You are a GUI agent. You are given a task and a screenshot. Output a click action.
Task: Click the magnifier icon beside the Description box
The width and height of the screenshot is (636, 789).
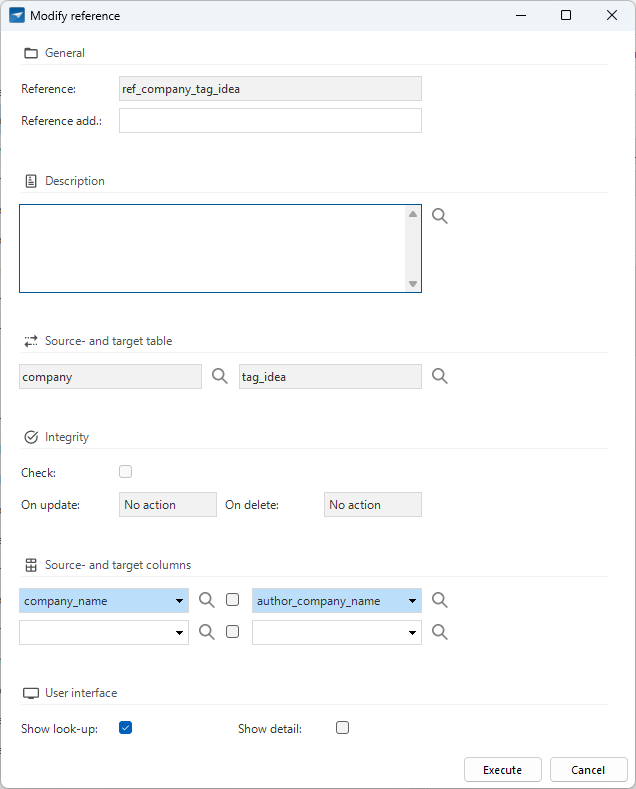click(x=440, y=216)
